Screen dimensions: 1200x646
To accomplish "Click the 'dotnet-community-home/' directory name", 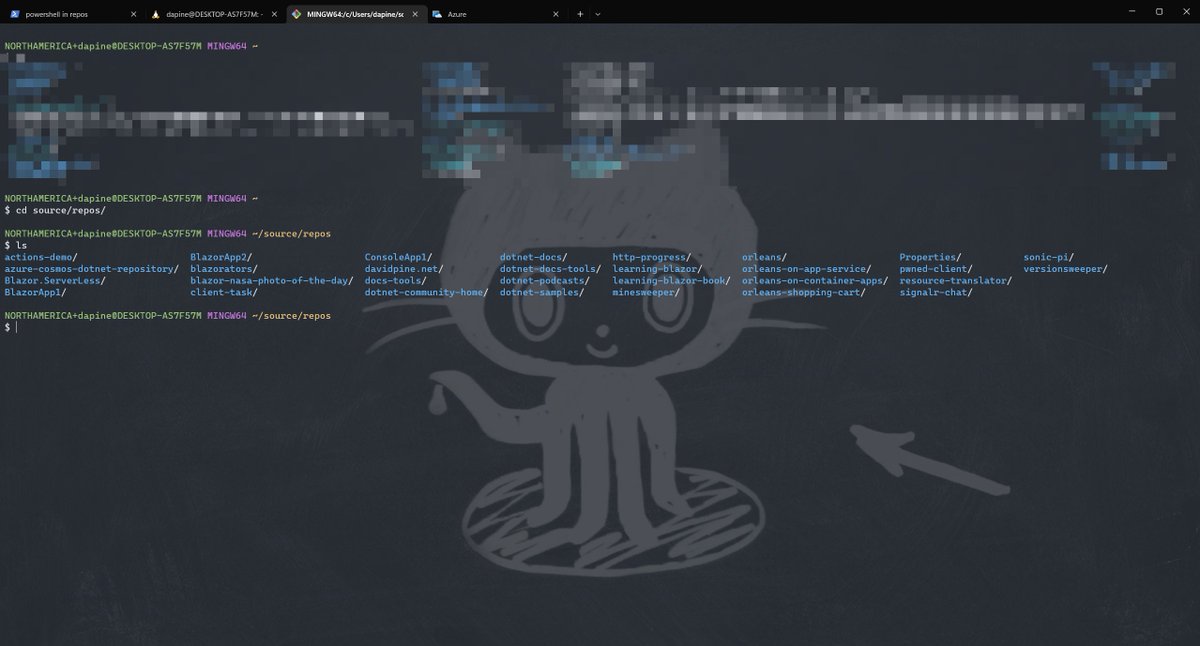I will [x=426, y=293].
